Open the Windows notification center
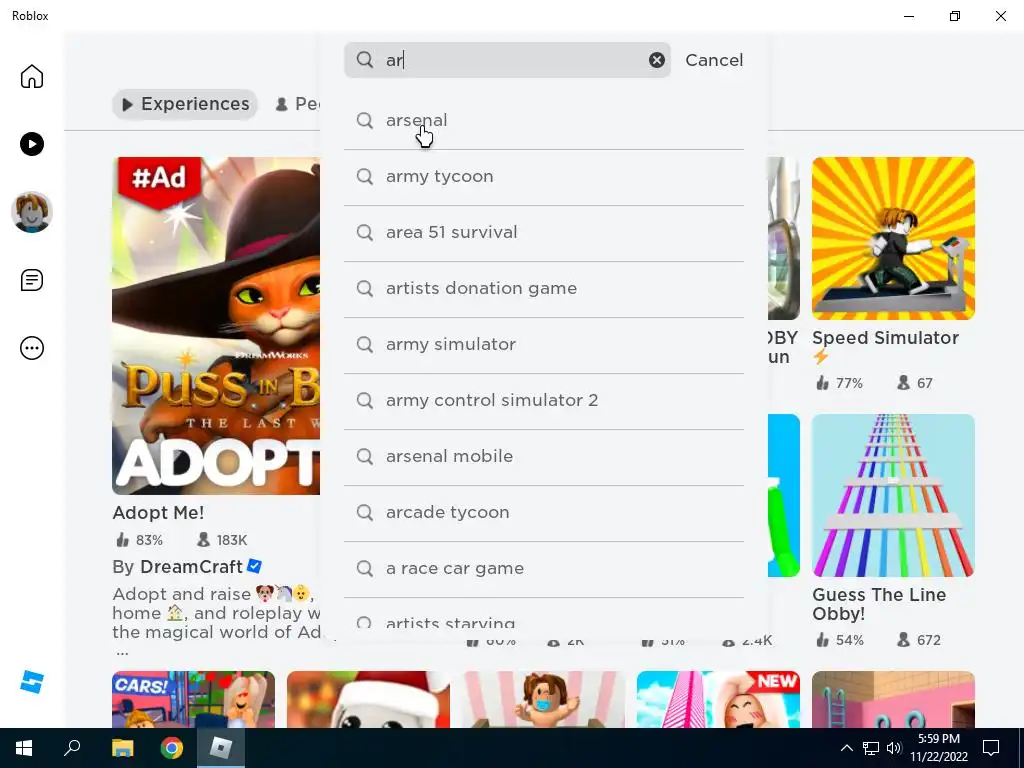 pos(991,748)
